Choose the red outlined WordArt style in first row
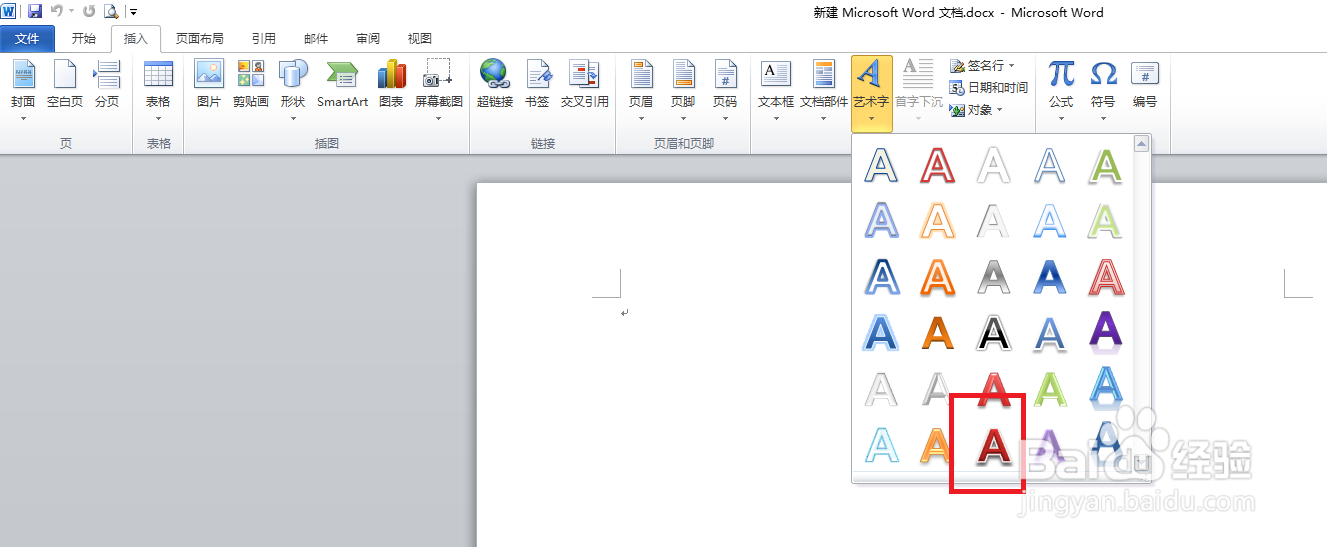The width and height of the screenshot is (1327, 547). click(937, 164)
